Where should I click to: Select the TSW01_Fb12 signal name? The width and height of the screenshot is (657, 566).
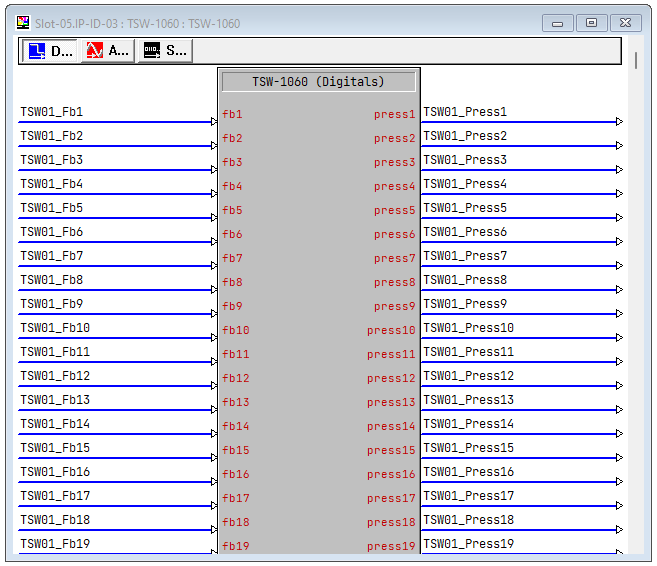[55, 377]
